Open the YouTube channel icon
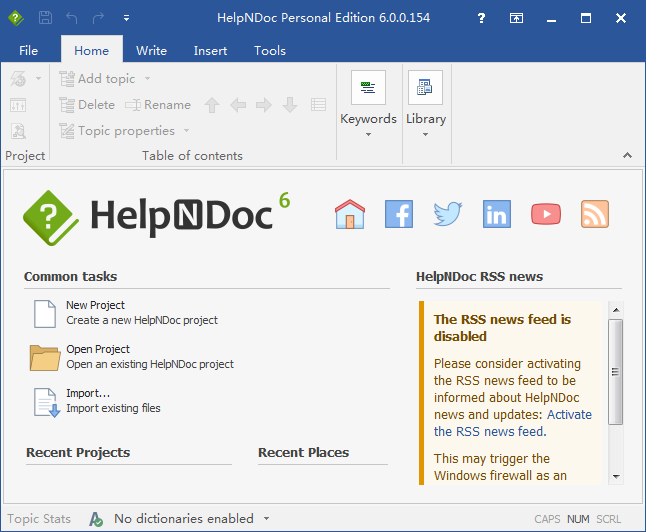 point(546,214)
